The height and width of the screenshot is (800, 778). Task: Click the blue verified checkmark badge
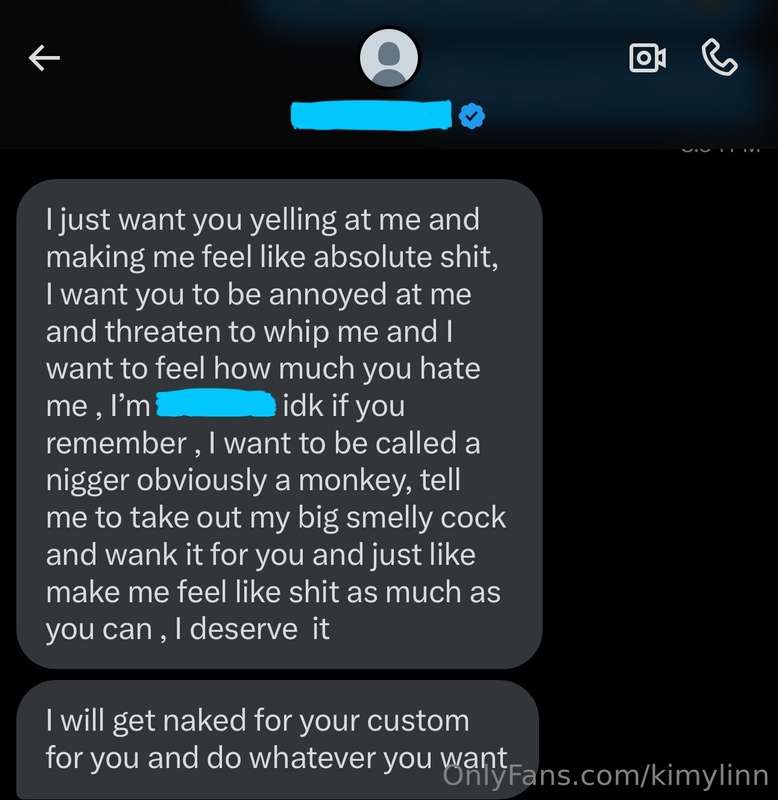point(471,116)
